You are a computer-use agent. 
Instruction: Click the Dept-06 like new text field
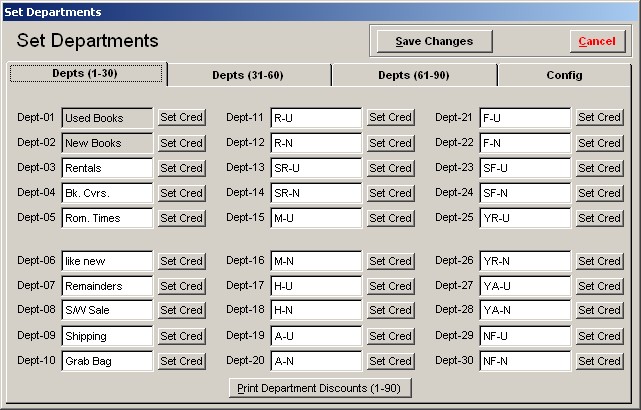click(x=107, y=261)
